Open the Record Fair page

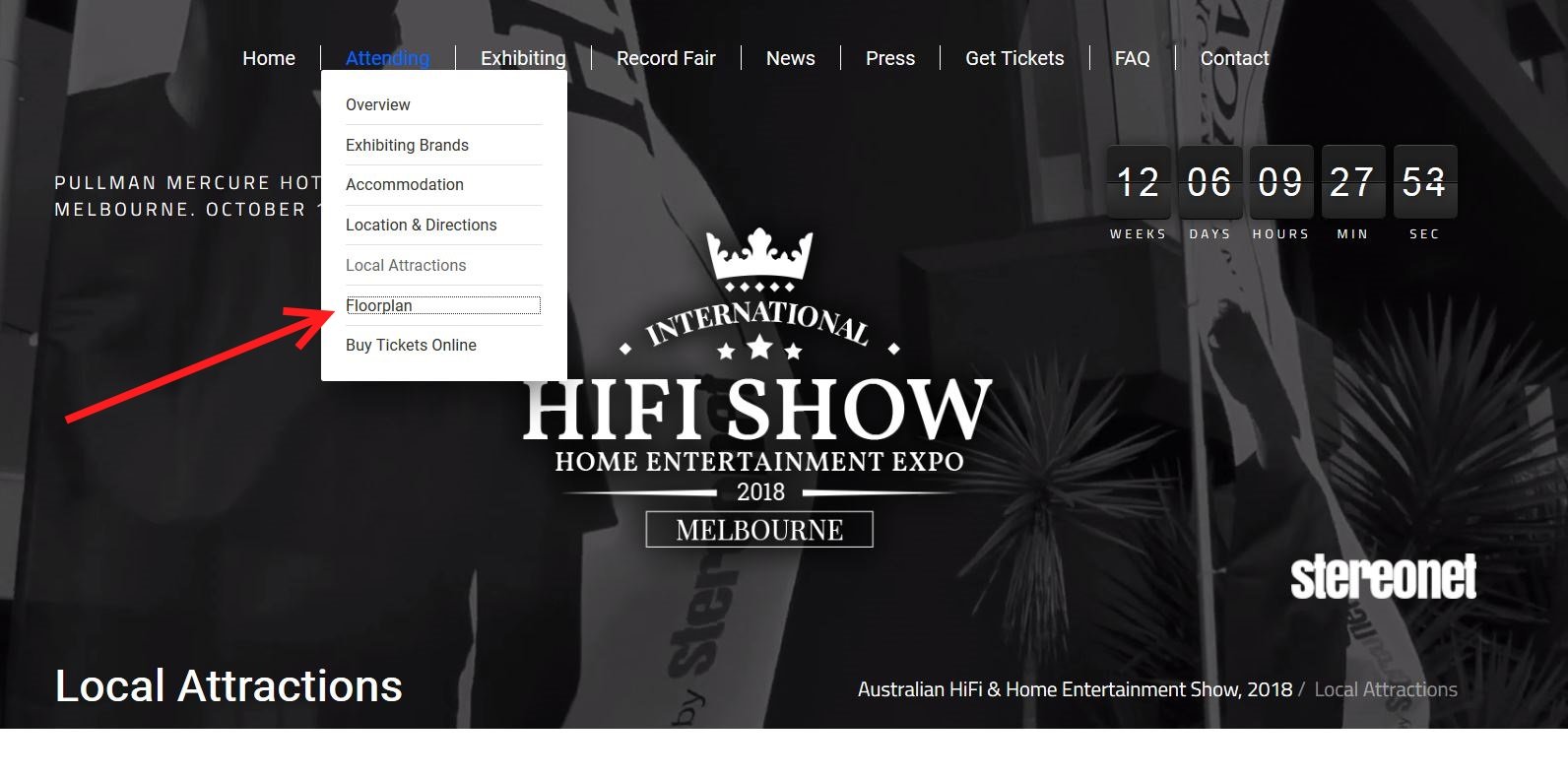coord(666,58)
